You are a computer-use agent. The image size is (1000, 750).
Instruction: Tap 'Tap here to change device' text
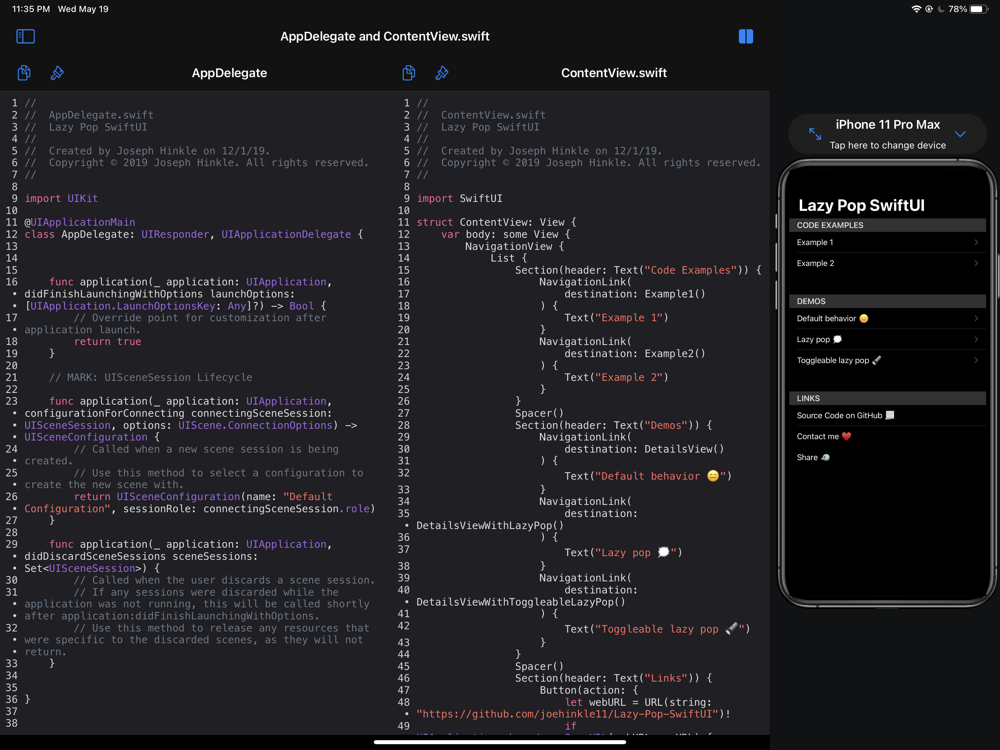(887, 145)
